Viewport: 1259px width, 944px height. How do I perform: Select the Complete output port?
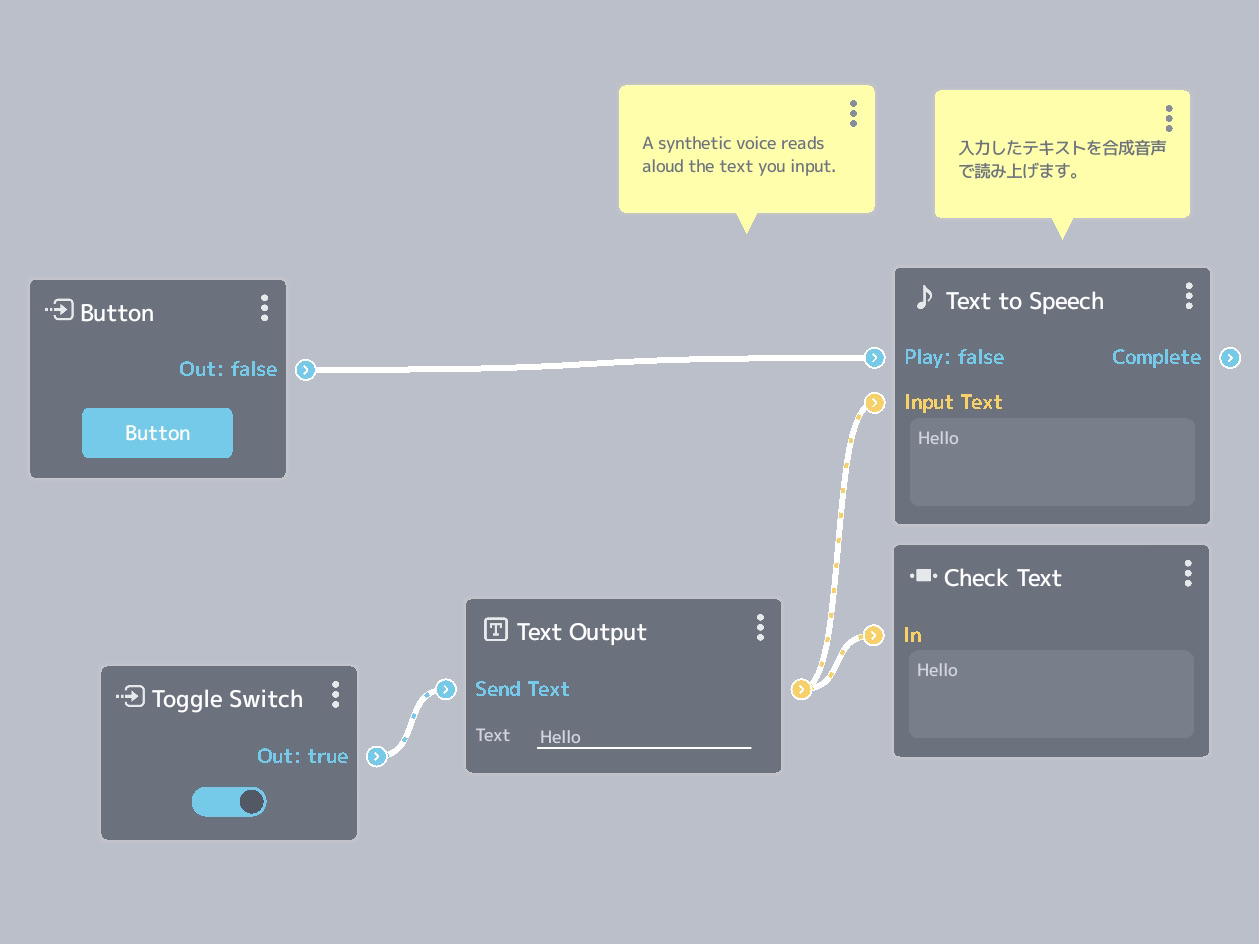pos(1230,357)
